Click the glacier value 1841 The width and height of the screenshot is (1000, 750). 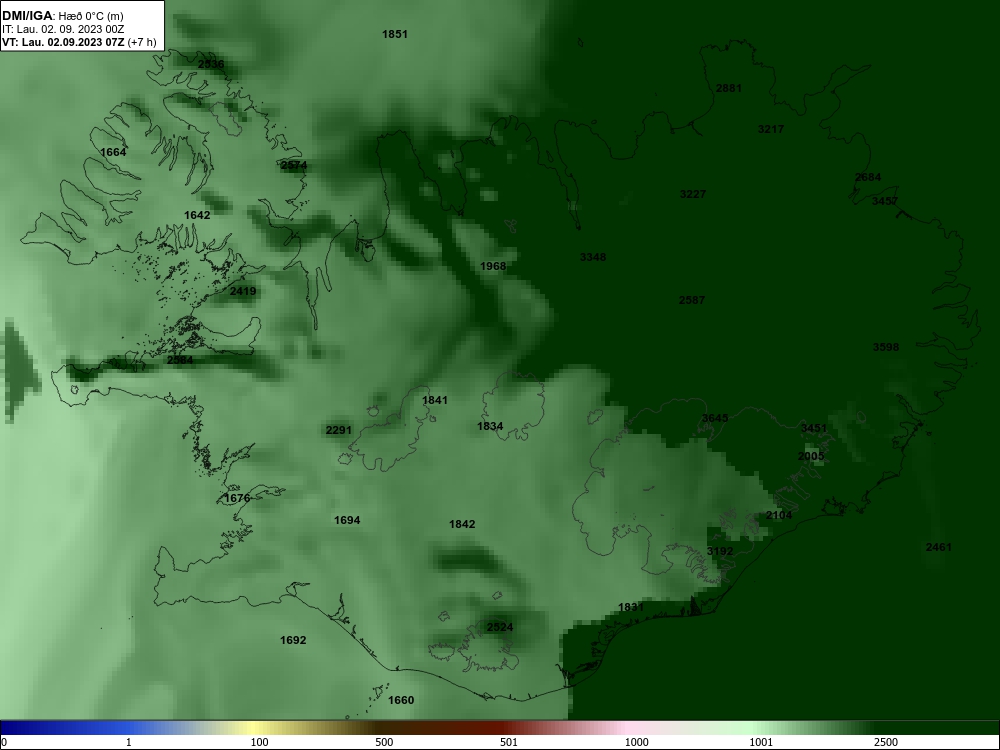click(x=435, y=401)
